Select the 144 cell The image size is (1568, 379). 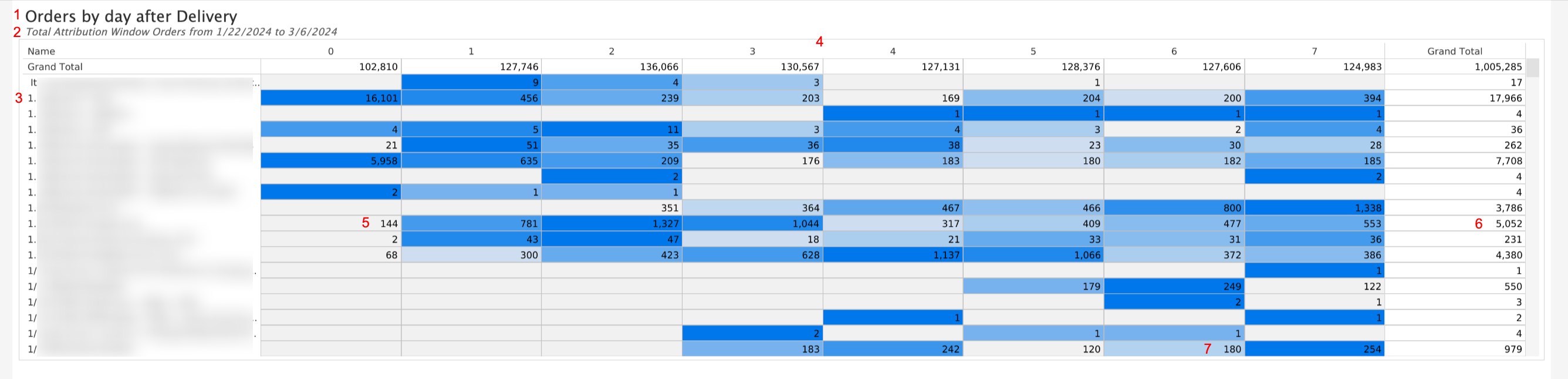[x=331, y=224]
